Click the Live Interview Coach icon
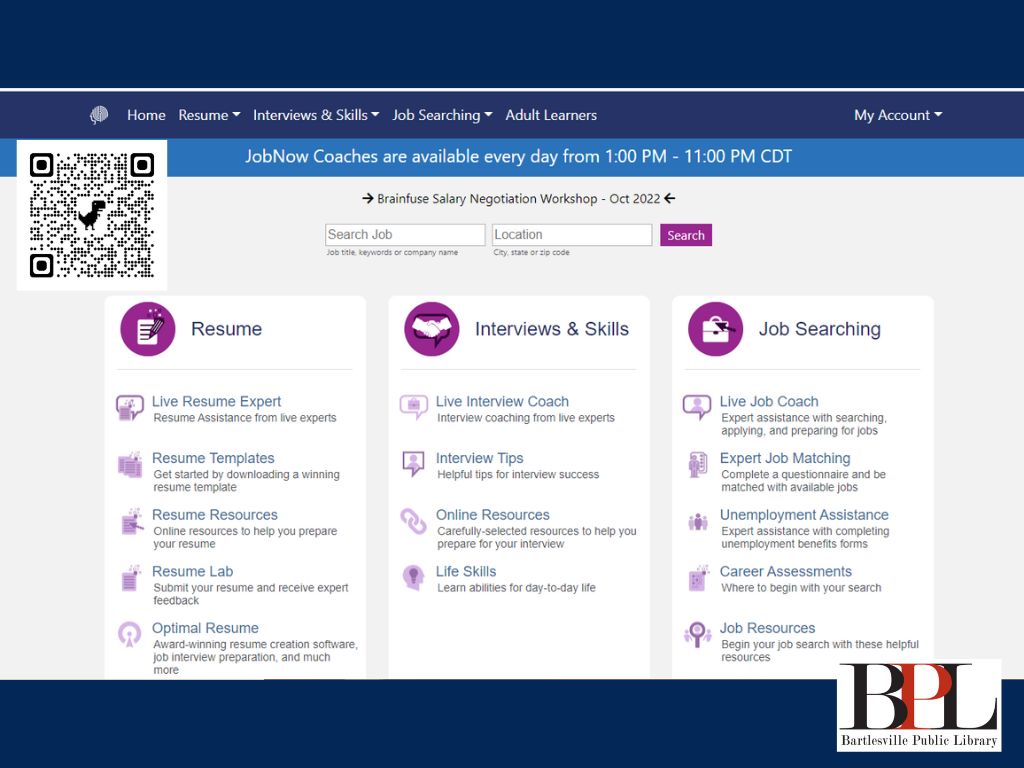The width and height of the screenshot is (1024, 768). click(413, 408)
